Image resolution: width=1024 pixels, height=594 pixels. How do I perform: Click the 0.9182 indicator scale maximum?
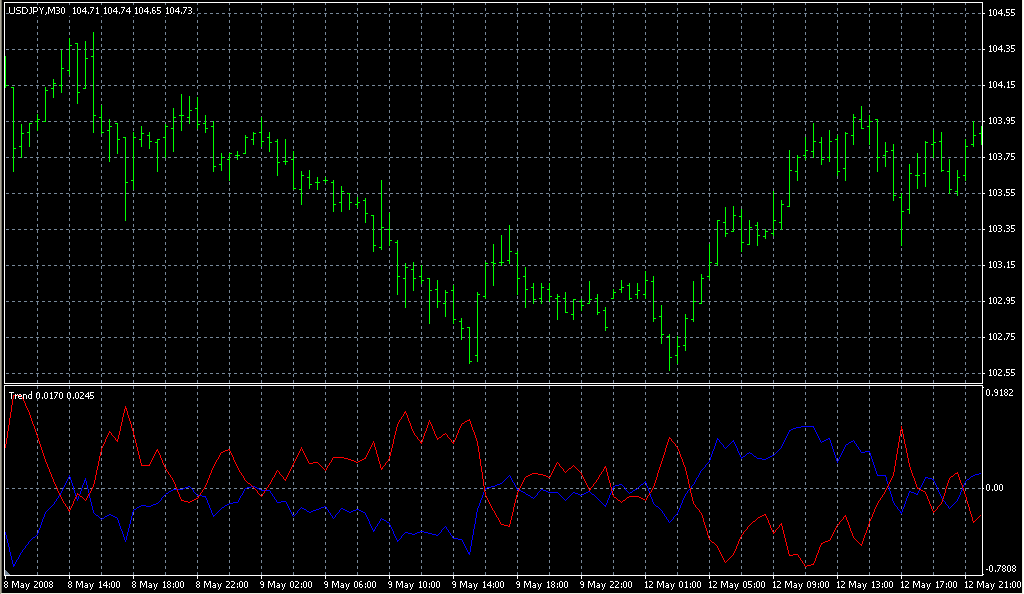tap(1002, 393)
